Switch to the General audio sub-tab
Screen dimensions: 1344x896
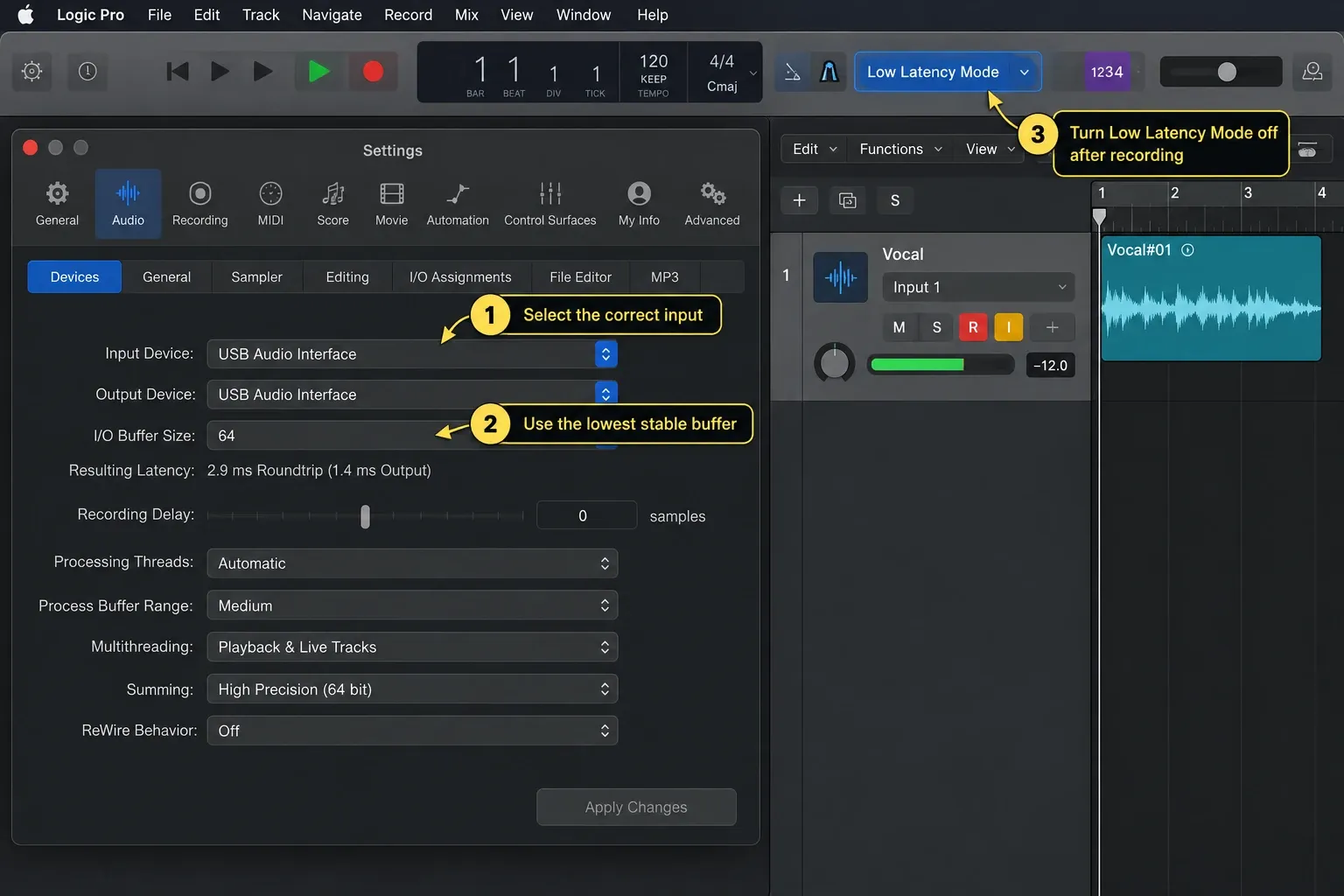pyautogui.click(x=166, y=276)
